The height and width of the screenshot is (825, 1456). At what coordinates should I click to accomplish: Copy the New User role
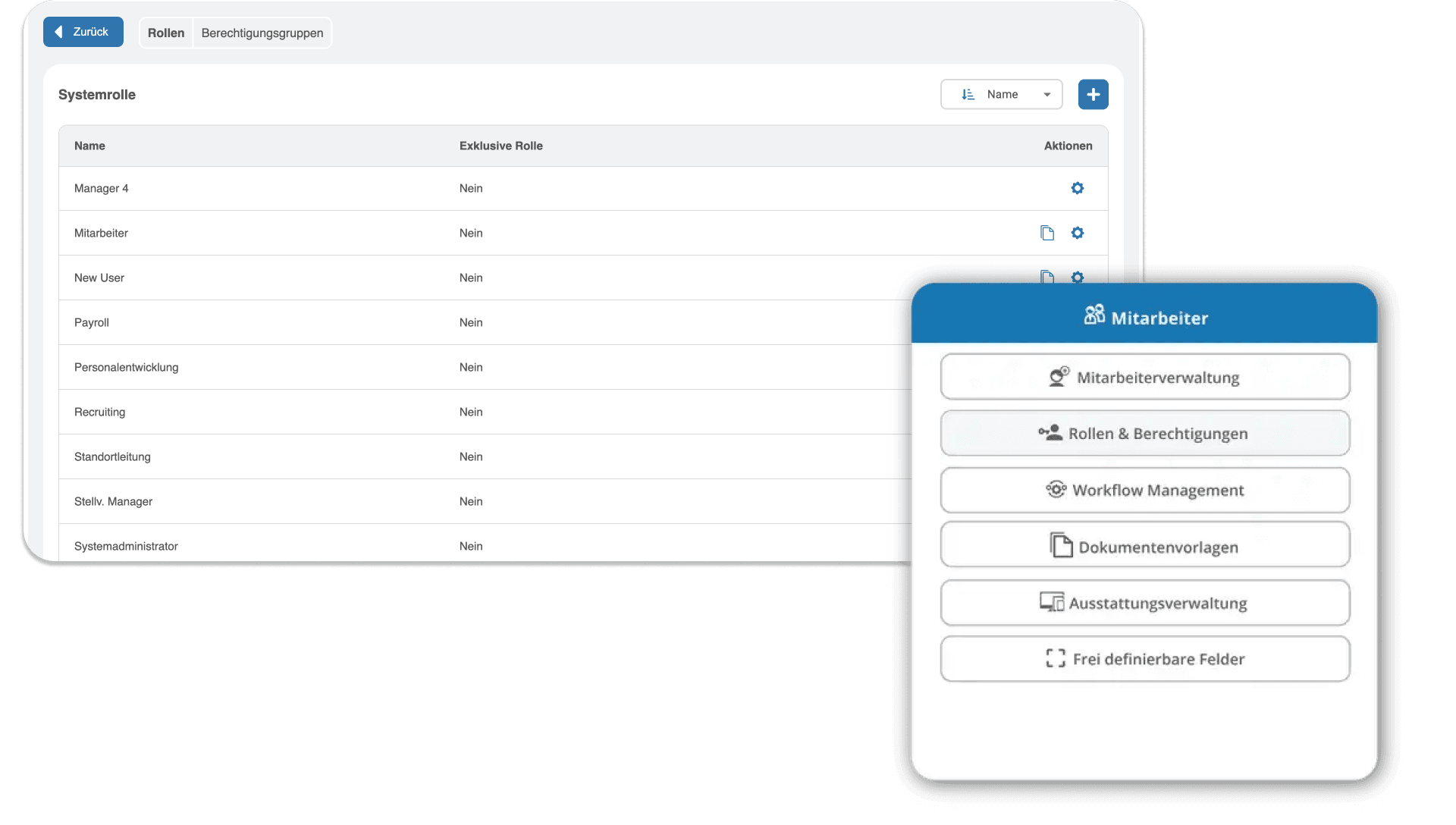(x=1048, y=278)
